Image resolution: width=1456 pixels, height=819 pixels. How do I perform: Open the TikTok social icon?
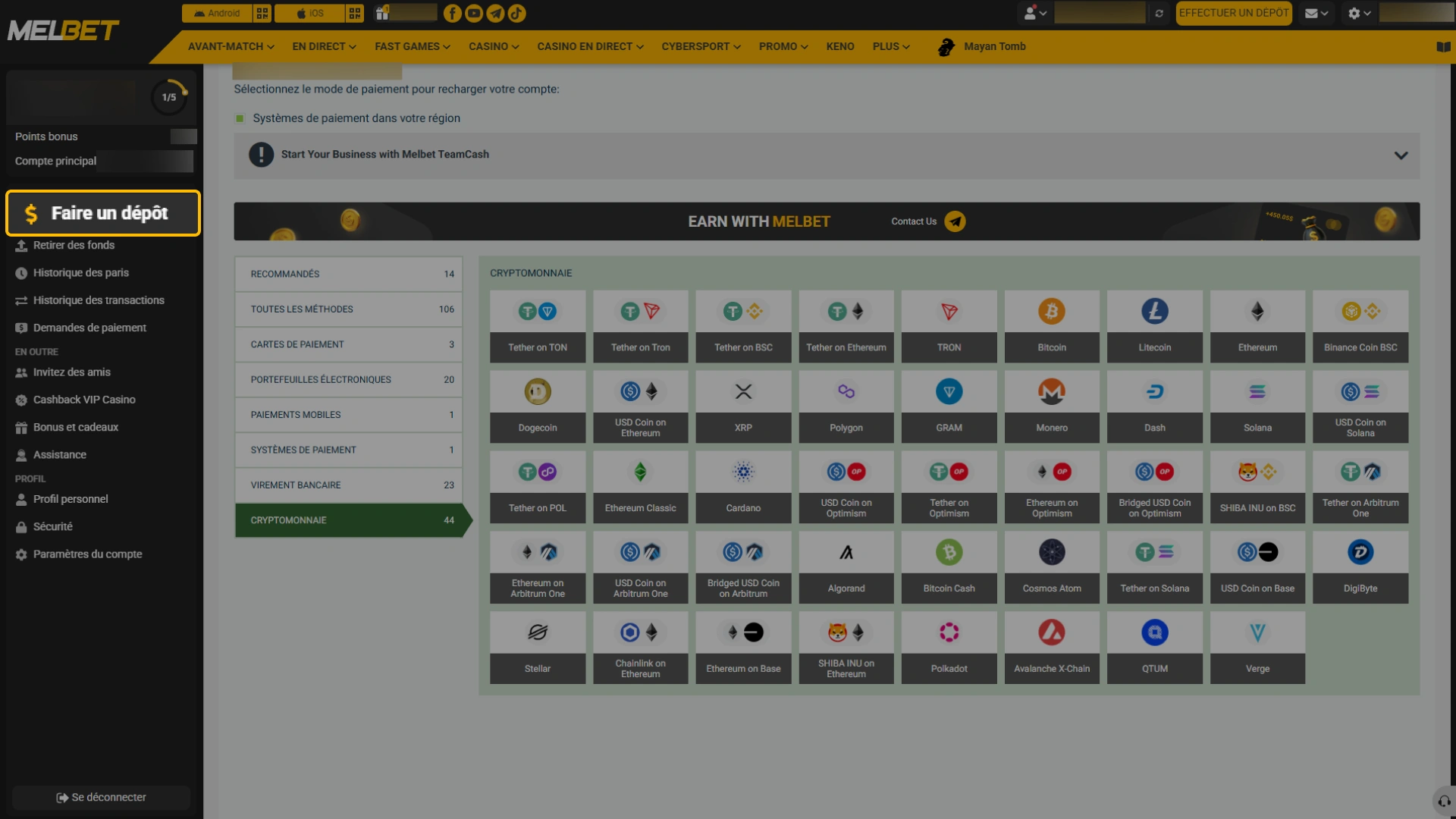point(516,13)
